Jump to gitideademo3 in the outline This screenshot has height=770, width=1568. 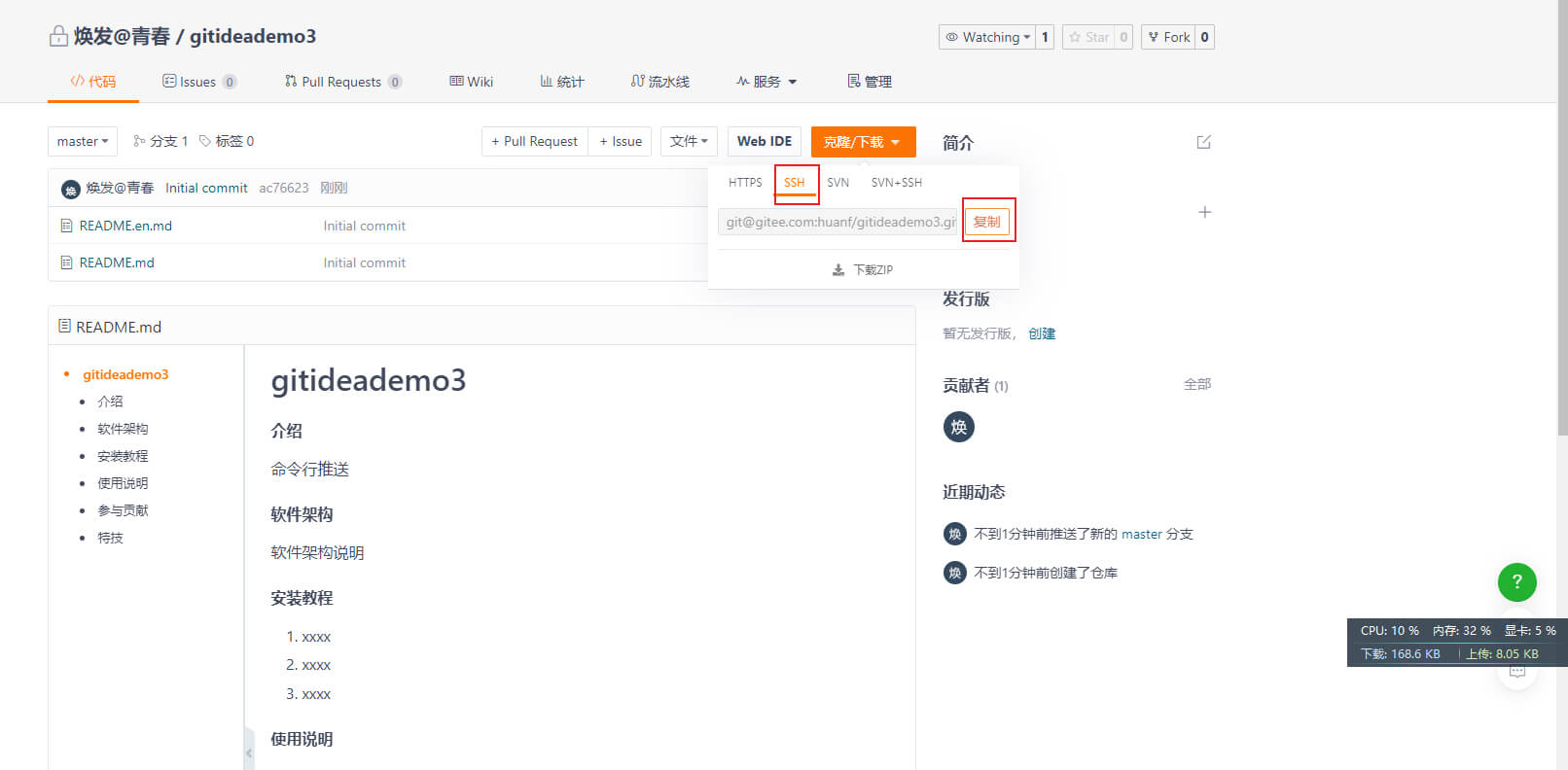(x=125, y=374)
